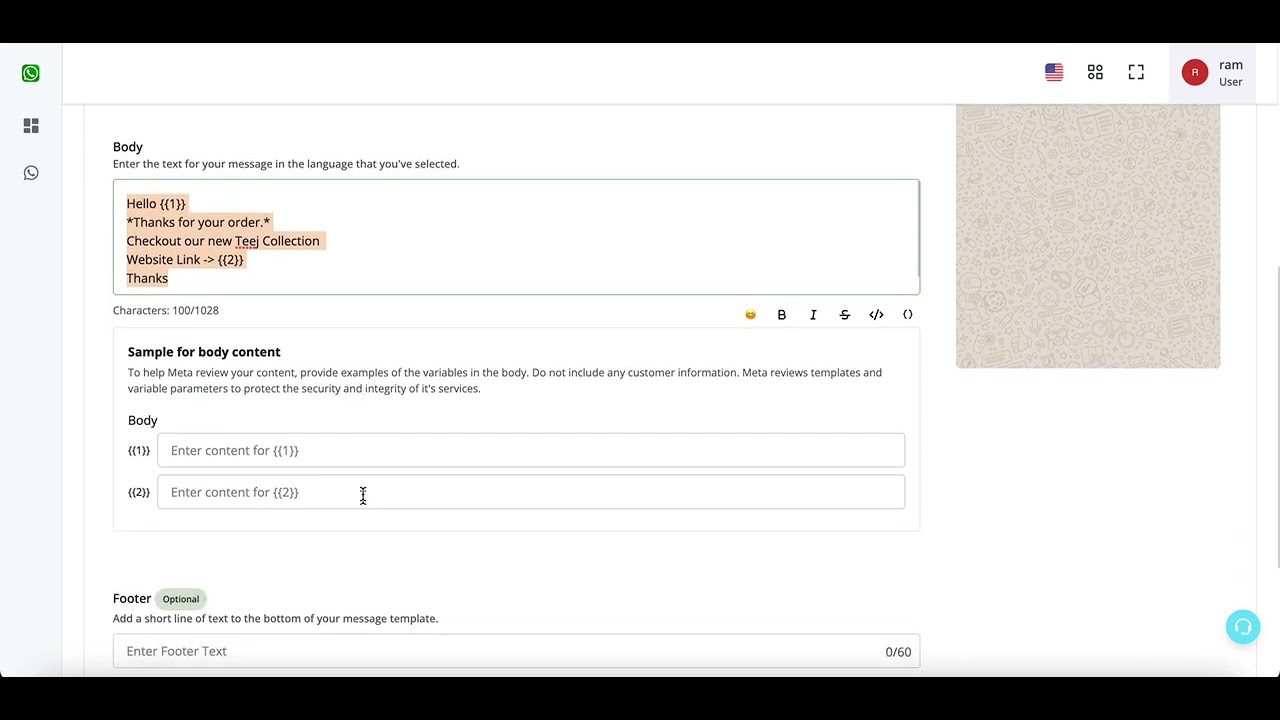Change language via US flag icon
Screen dimensions: 1280x720
coord(1054,72)
